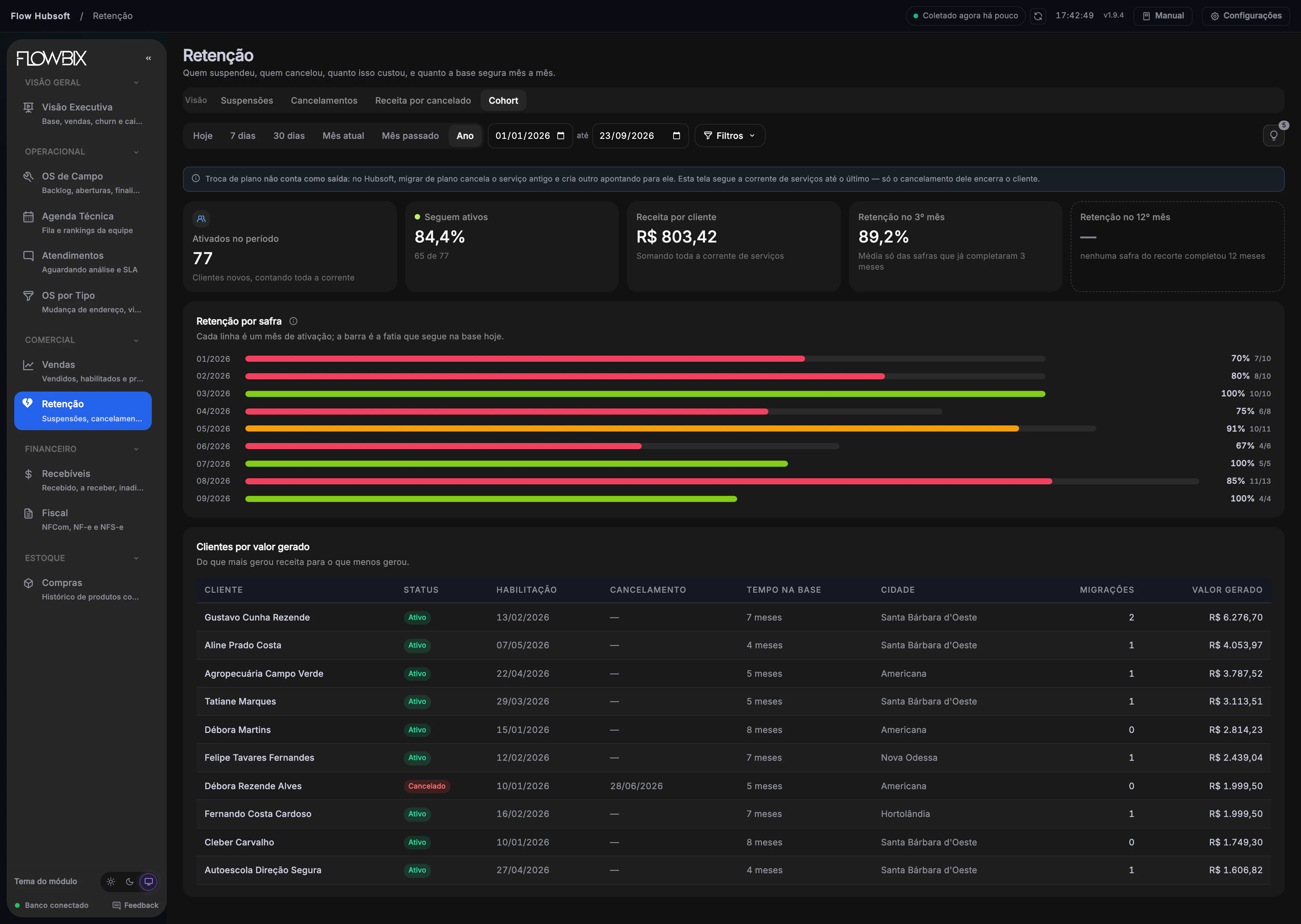Click the 'Retenção no 12º mês' card

tap(1177, 246)
